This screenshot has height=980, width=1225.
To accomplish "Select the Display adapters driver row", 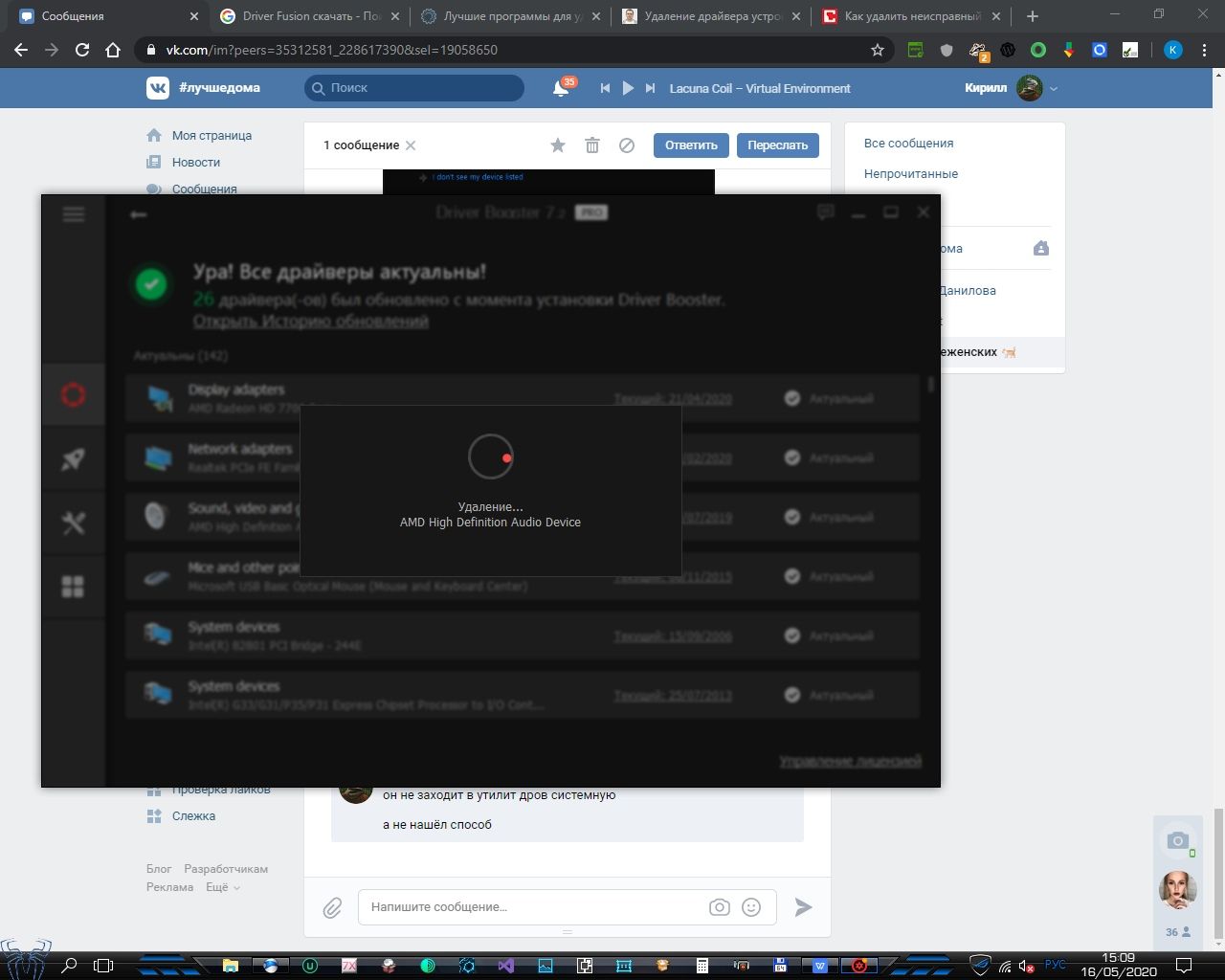I will tap(522, 398).
